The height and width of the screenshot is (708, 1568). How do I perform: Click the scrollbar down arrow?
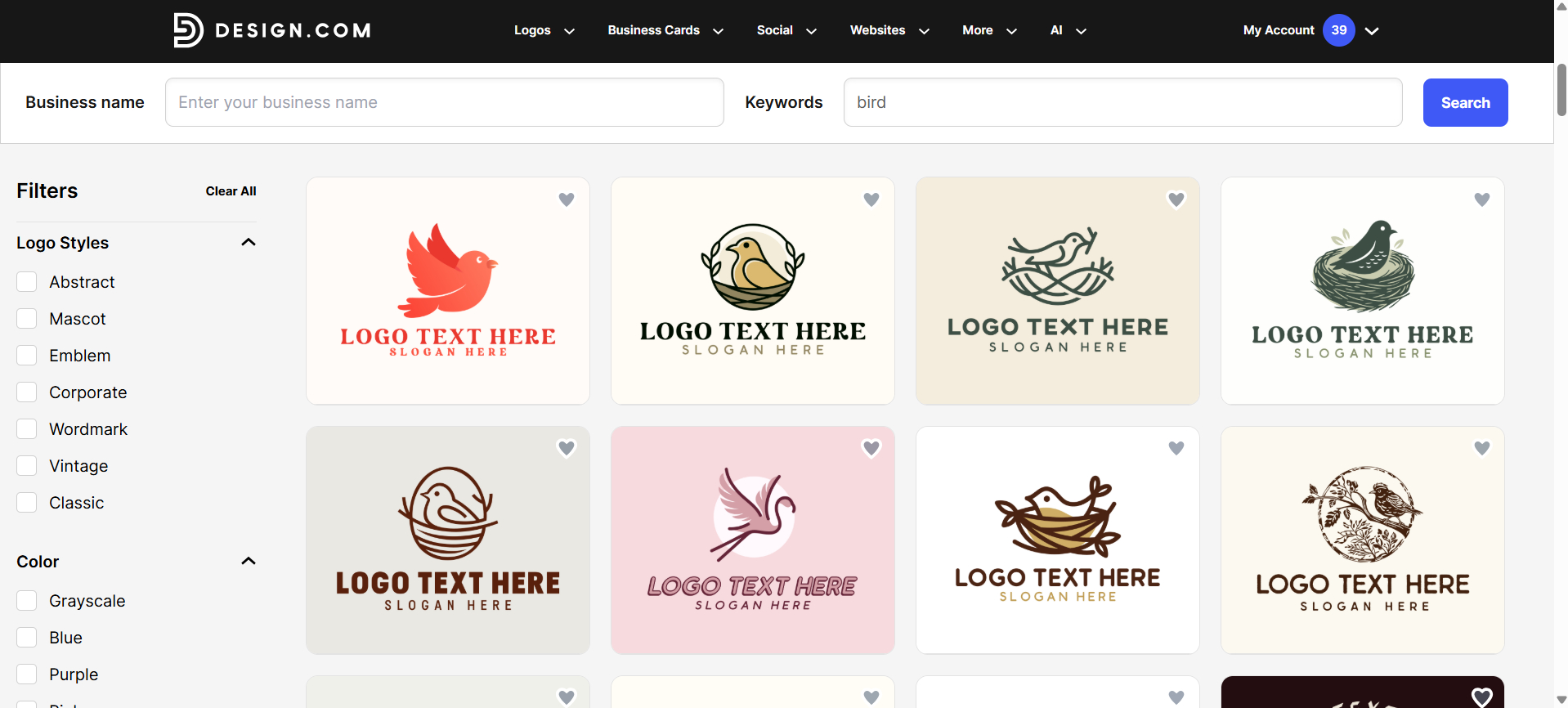1561,701
